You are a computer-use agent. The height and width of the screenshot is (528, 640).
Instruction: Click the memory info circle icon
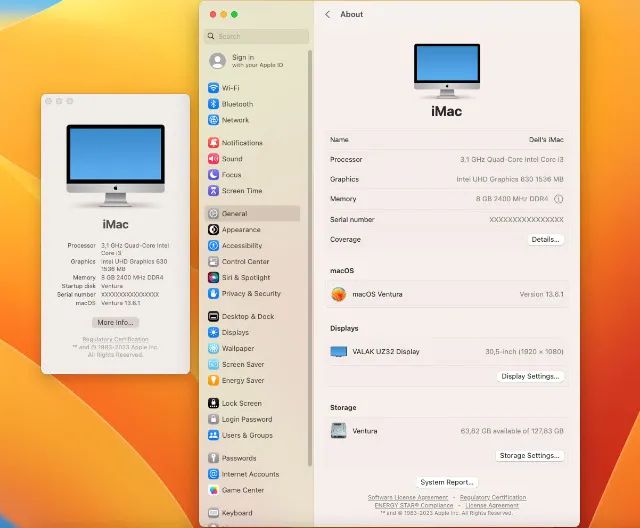tap(558, 199)
